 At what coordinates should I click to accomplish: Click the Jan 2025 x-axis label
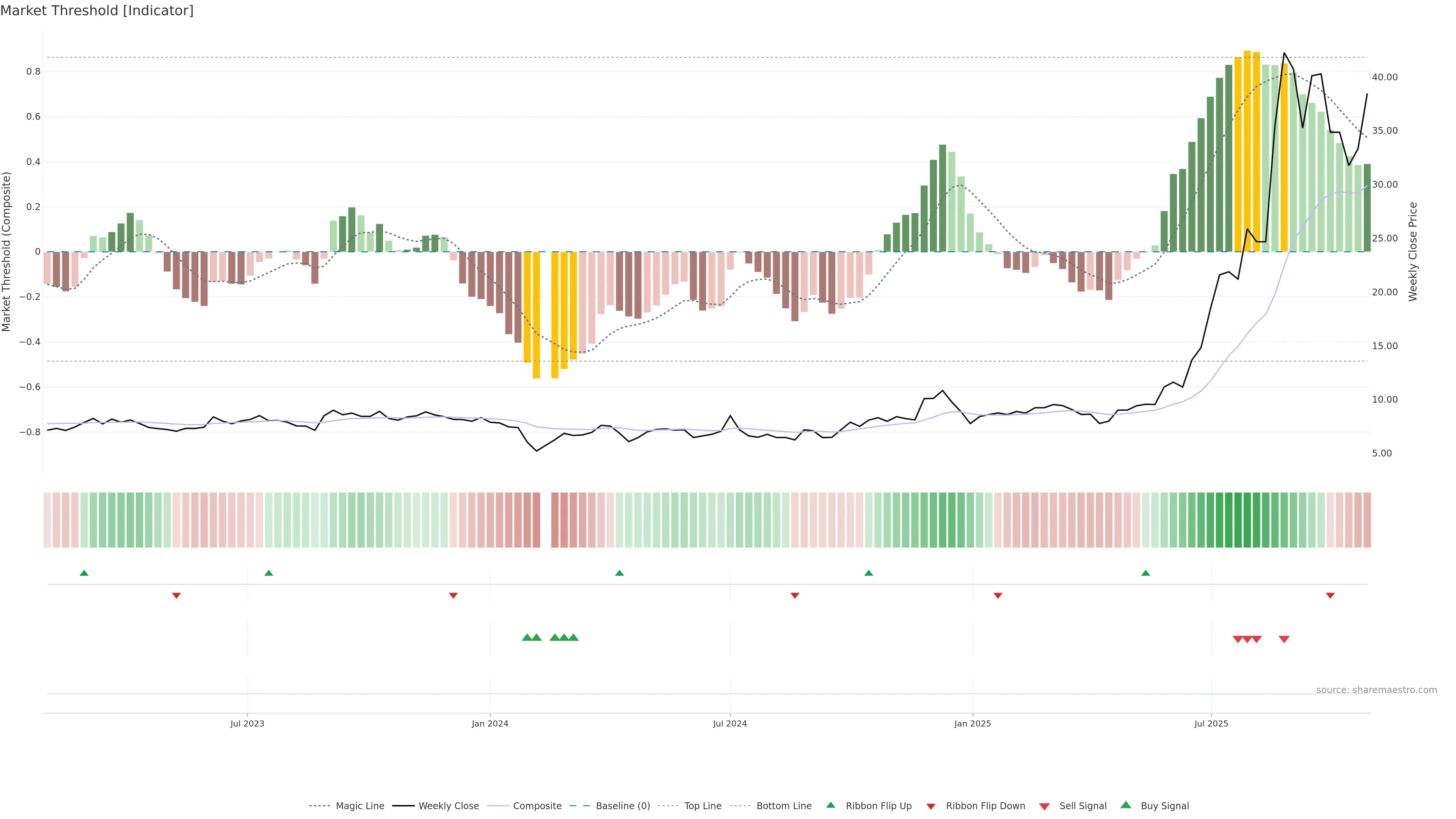[x=972, y=723]
